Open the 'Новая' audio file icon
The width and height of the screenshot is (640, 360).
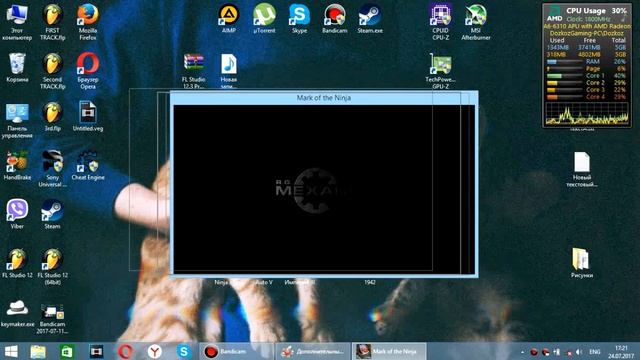pos(229,71)
